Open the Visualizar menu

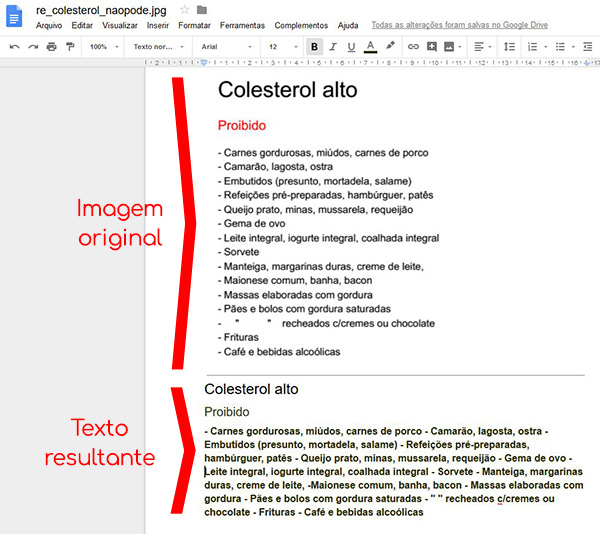(x=120, y=25)
